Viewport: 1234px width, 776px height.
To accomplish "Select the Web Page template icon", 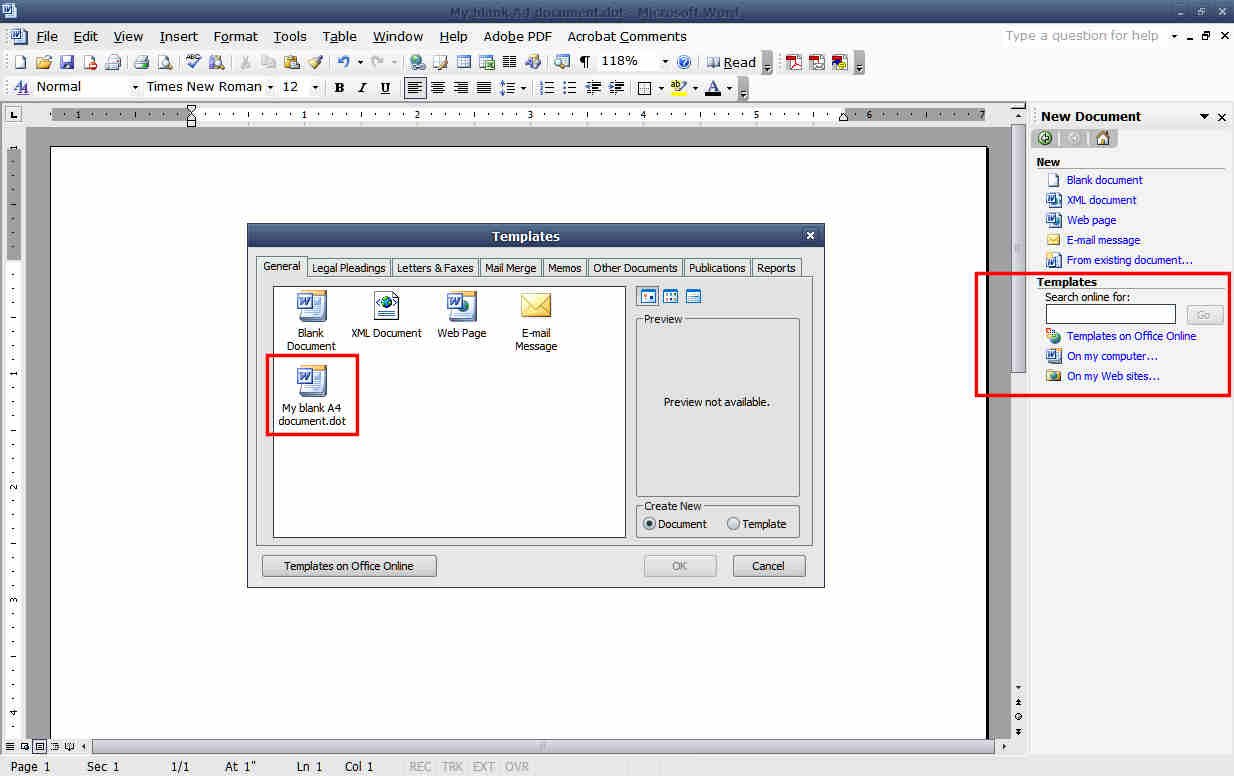I will (x=462, y=314).
